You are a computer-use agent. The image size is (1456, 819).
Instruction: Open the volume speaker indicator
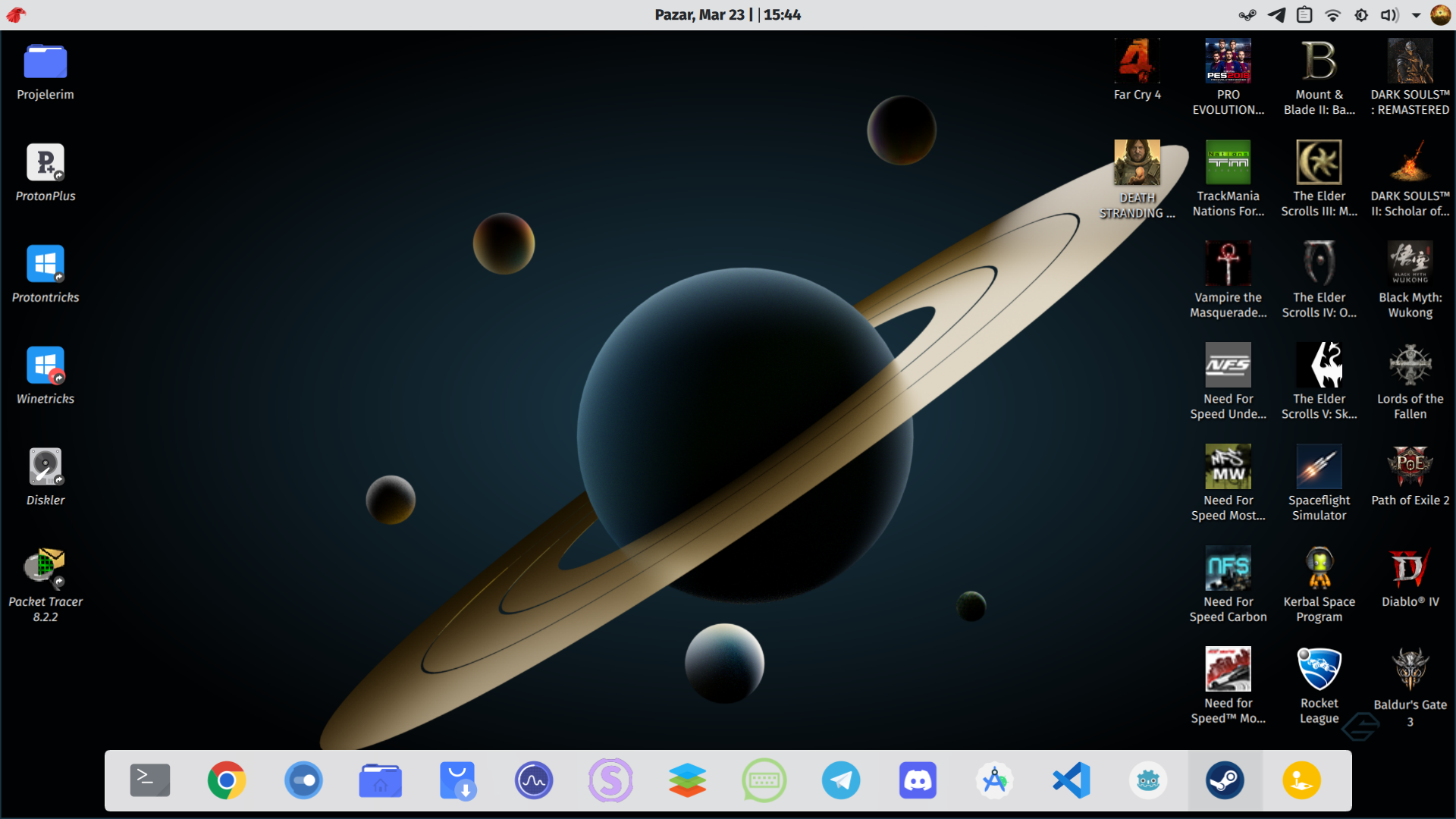pyautogui.click(x=1389, y=14)
